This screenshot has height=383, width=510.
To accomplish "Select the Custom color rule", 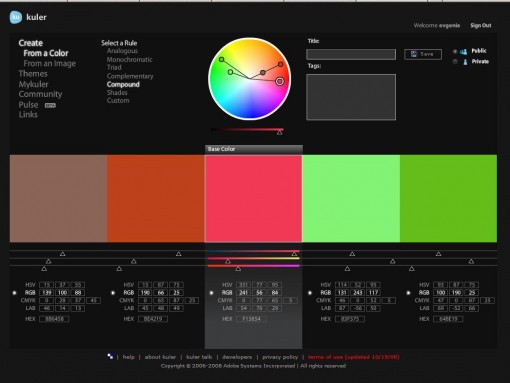I will click(x=118, y=101).
